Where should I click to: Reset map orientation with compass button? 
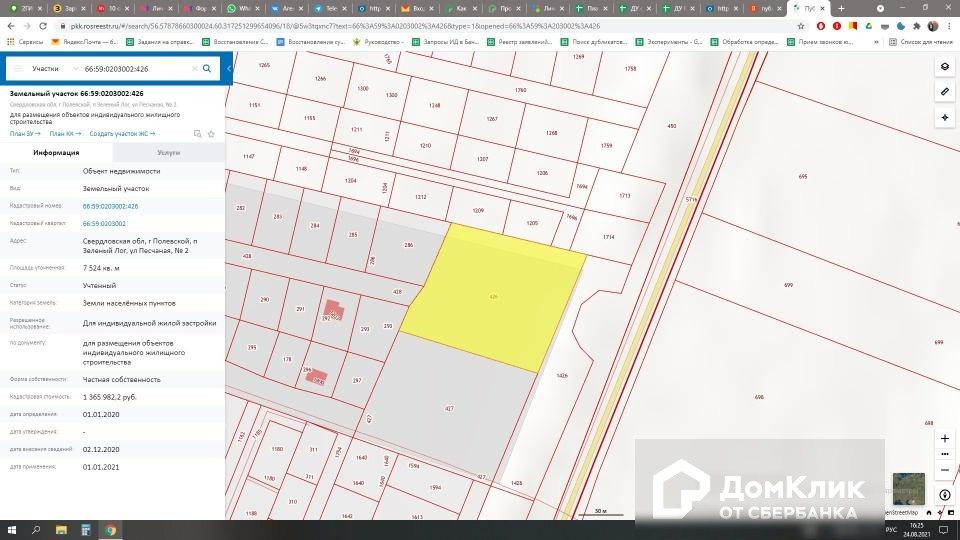click(945, 495)
